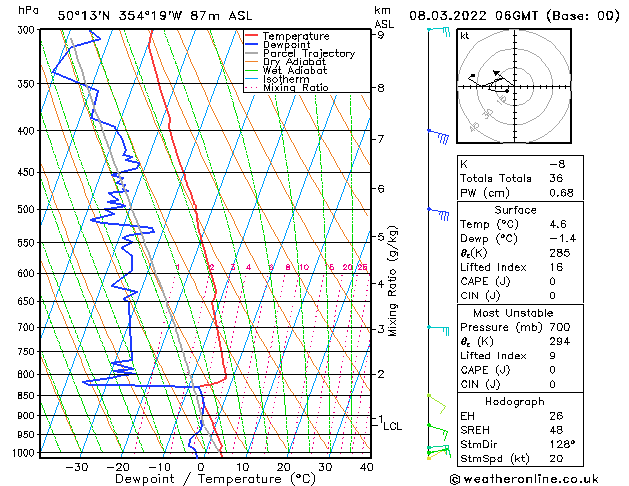Click the SREH value 48

(556, 430)
